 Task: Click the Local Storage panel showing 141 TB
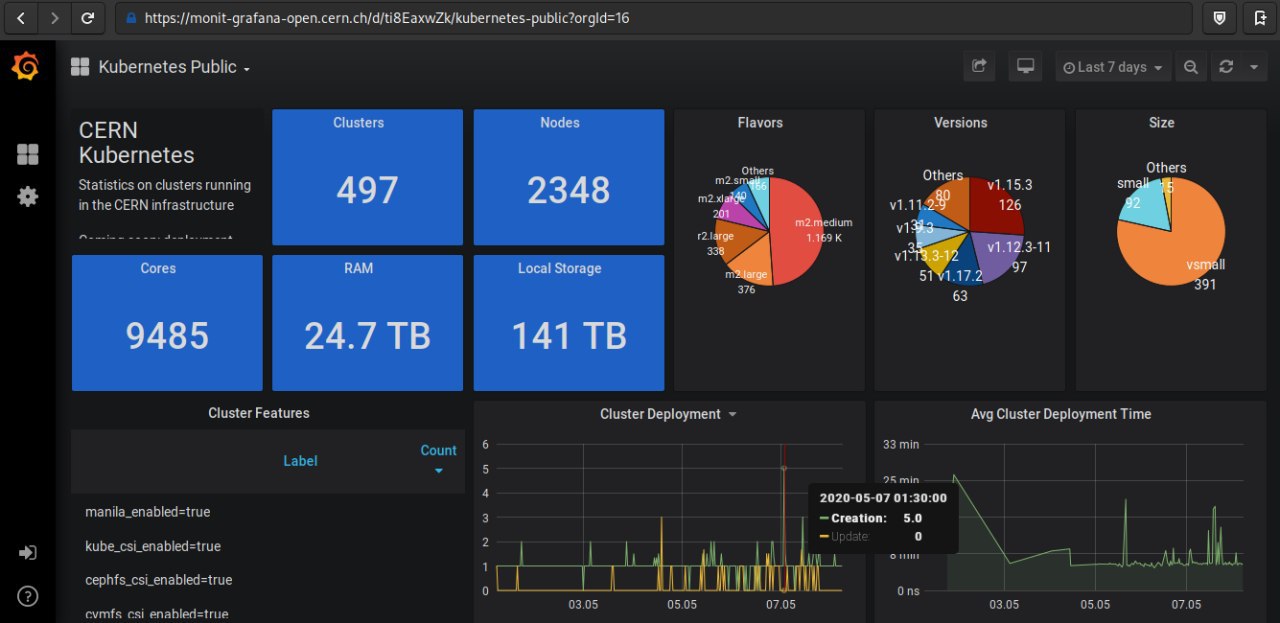point(568,322)
